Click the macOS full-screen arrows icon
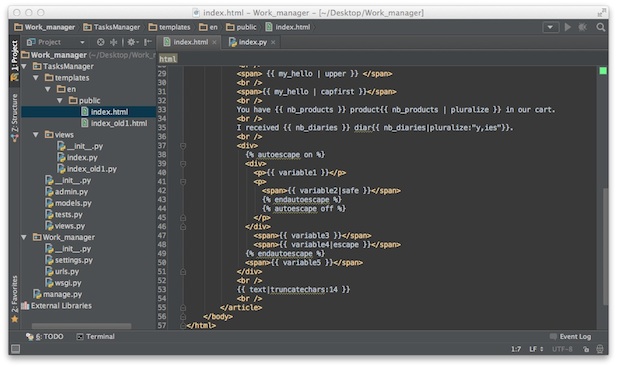Viewport: 617px width, 367px height. coord(602,13)
